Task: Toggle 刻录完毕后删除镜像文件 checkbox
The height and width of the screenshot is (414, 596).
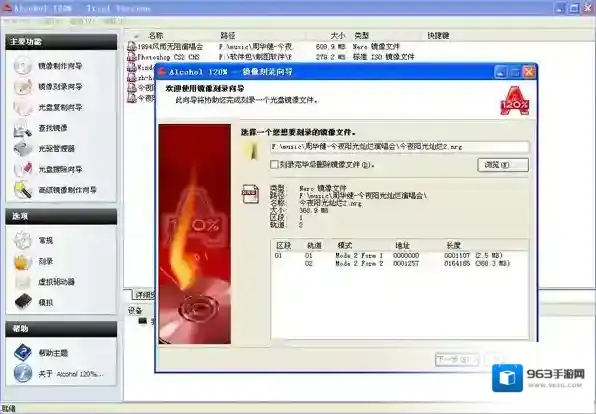Action: pyautogui.click(x=274, y=165)
